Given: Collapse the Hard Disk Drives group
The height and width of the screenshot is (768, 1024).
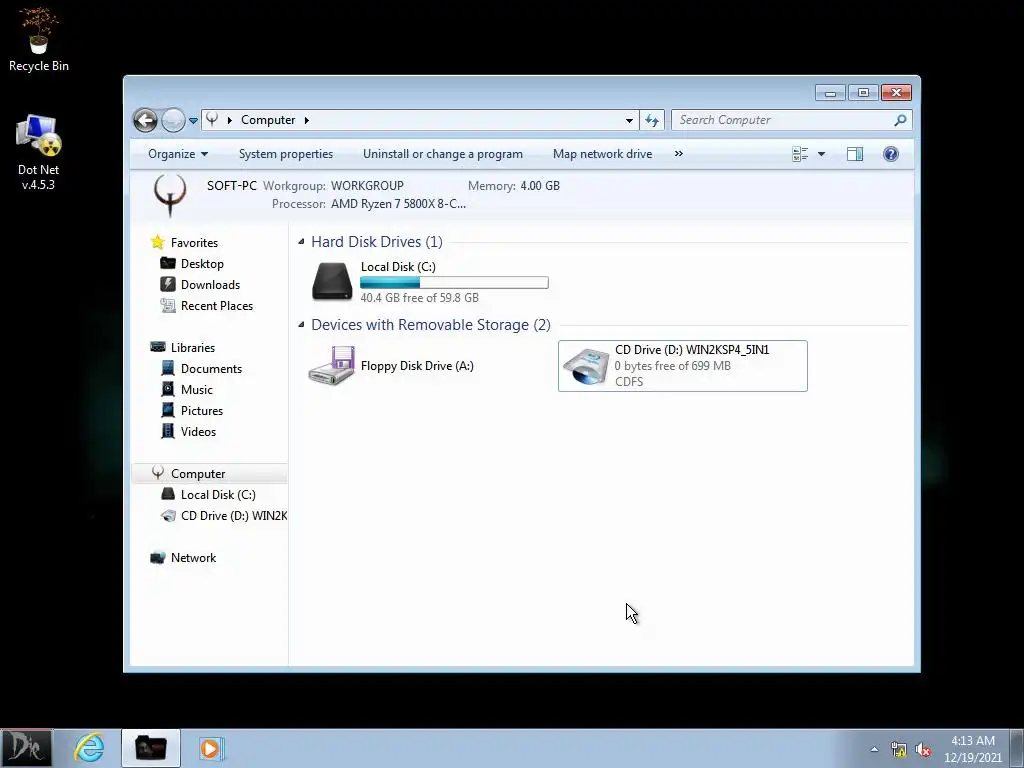Looking at the screenshot, I should [x=301, y=242].
